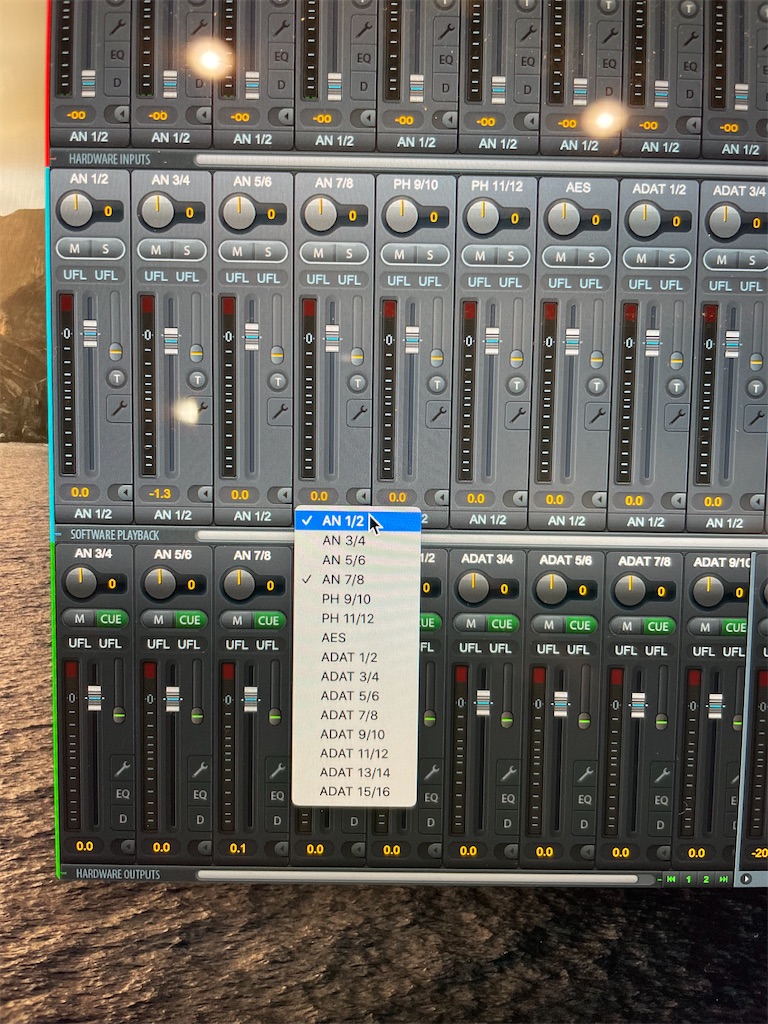Solo hardware input AN 1/2
Screen dimensions: 768x1024
[x=106, y=249]
